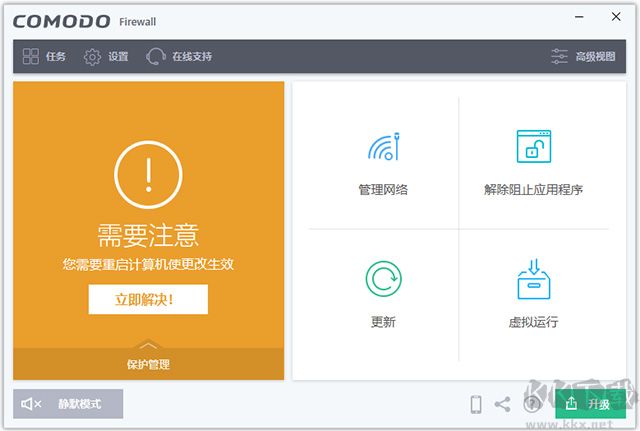
Task: Click the 虚拟运行 text label
Action: click(x=533, y=322)
